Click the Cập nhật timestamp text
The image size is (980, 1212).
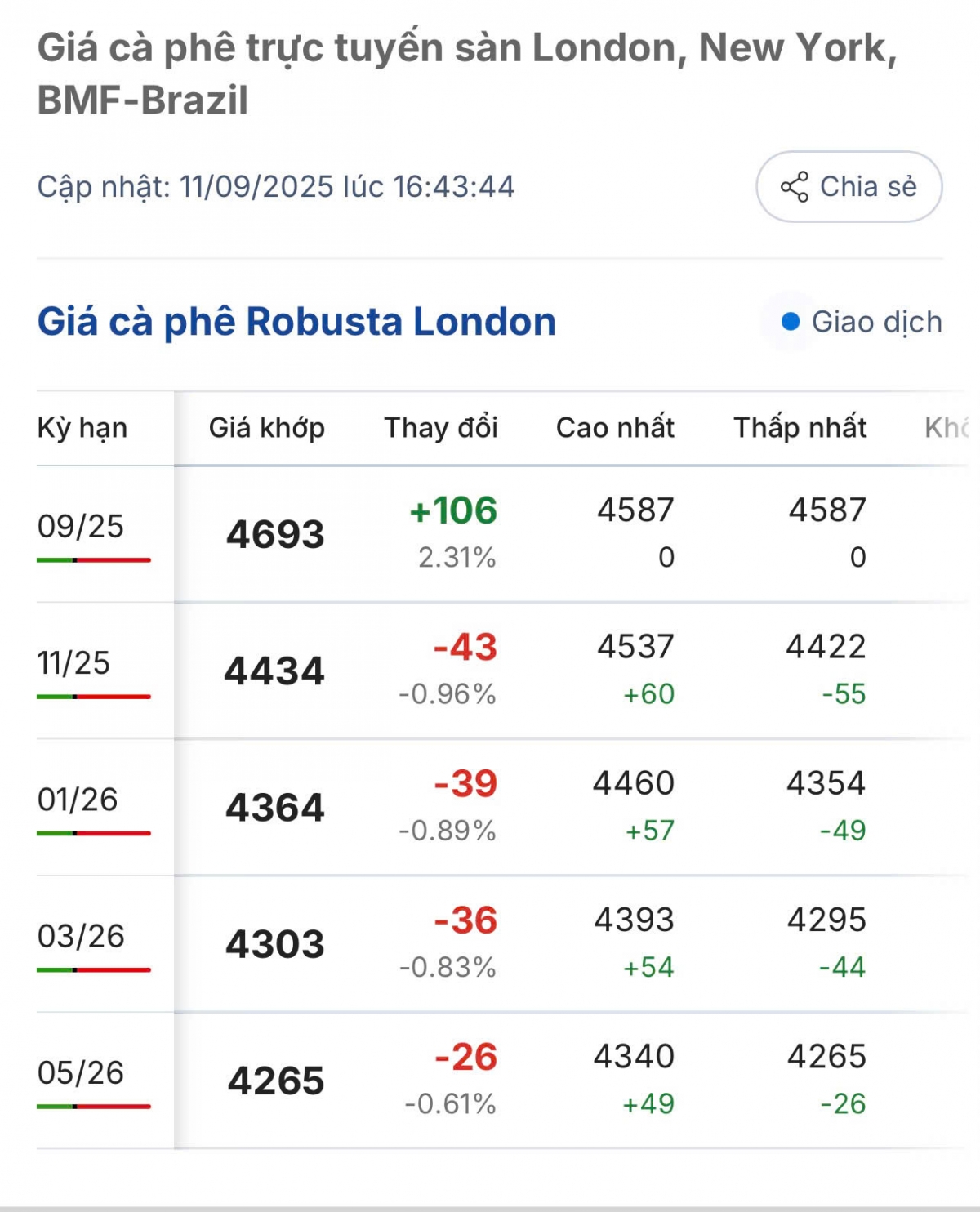(x=276, y=187)
